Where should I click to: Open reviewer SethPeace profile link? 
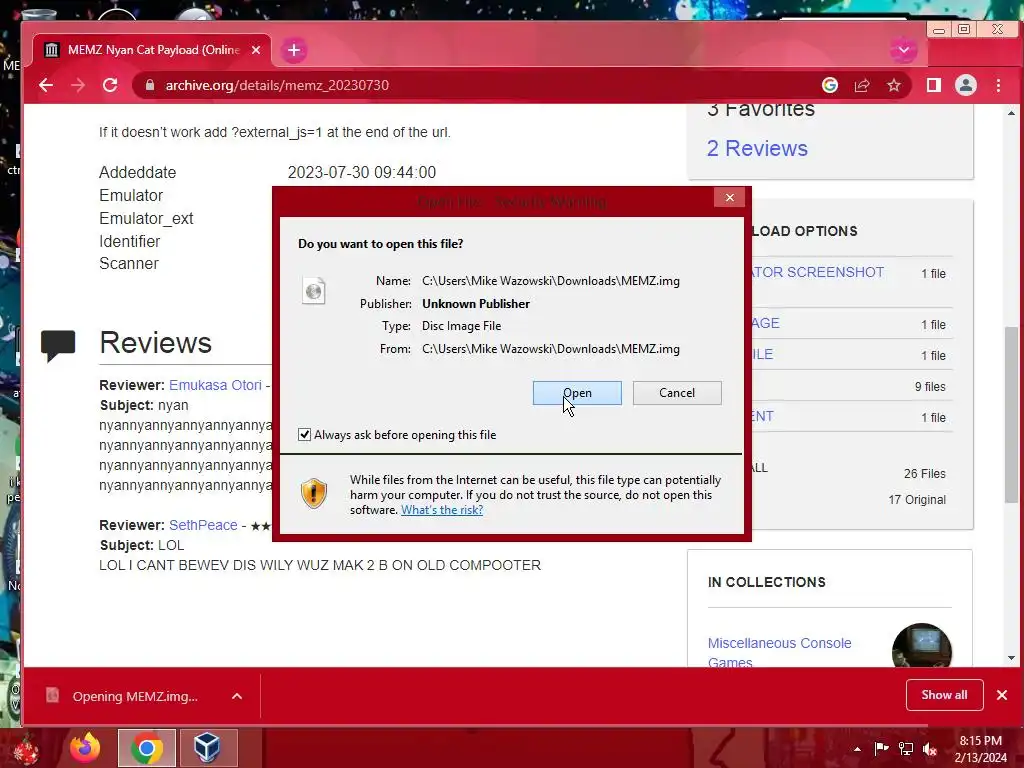click(203, 525)
